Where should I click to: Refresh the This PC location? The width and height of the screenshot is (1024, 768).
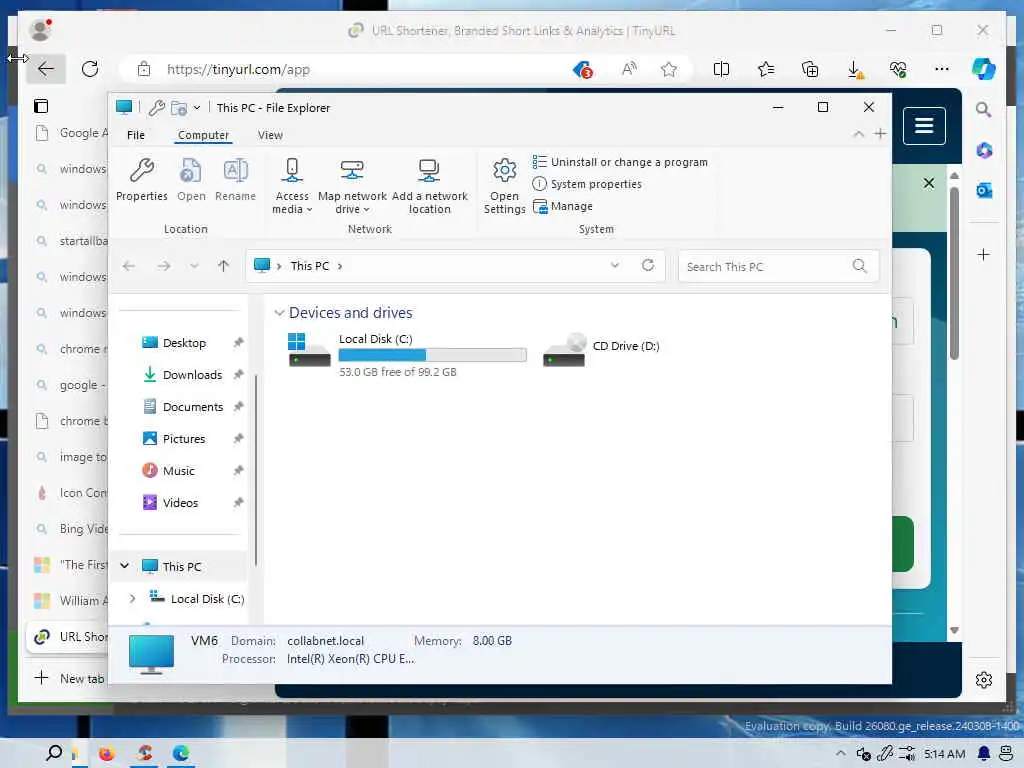[648, 265]
